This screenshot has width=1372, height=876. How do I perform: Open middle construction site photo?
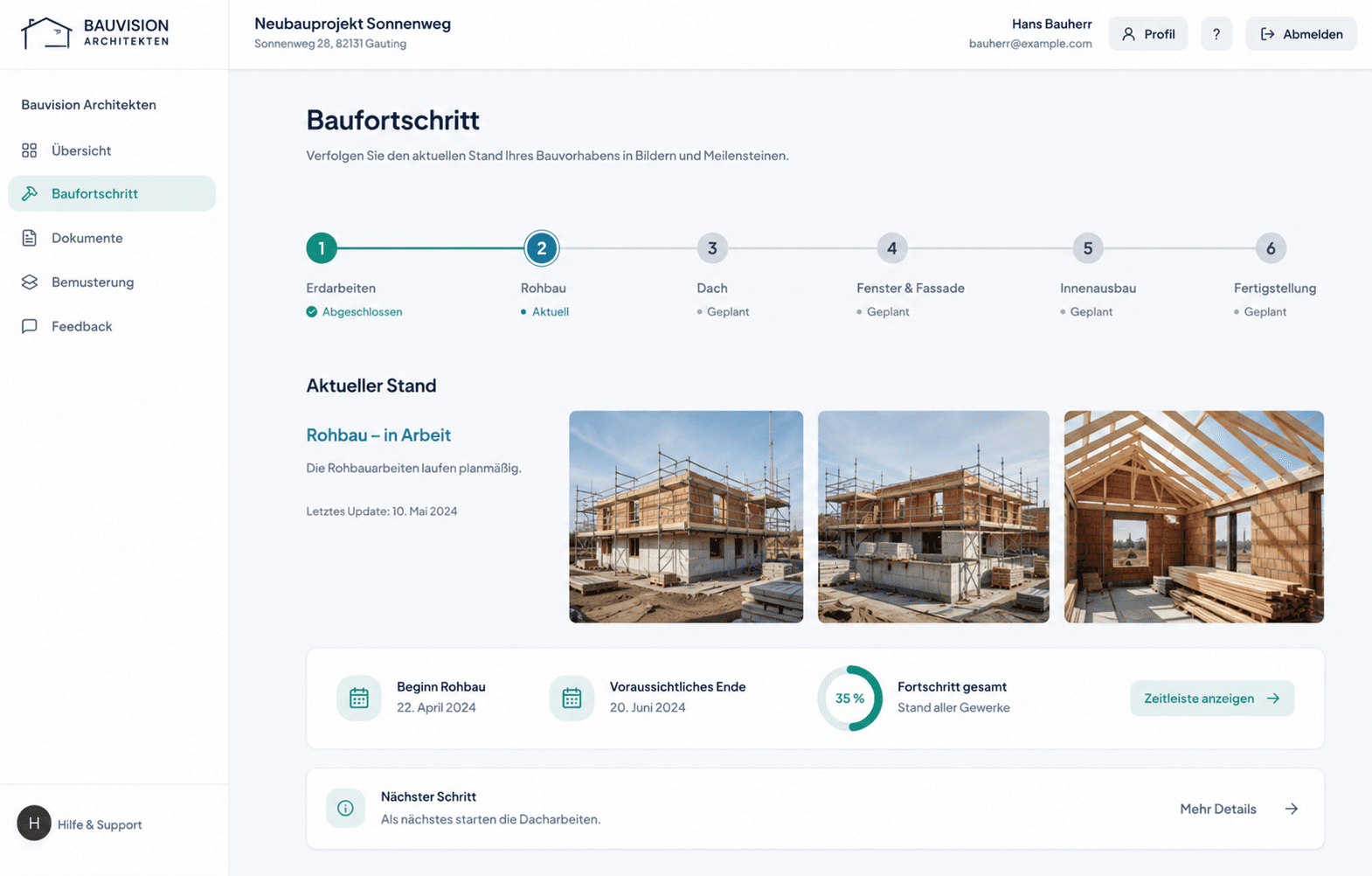pyautogui.click(x=933, y=517)
